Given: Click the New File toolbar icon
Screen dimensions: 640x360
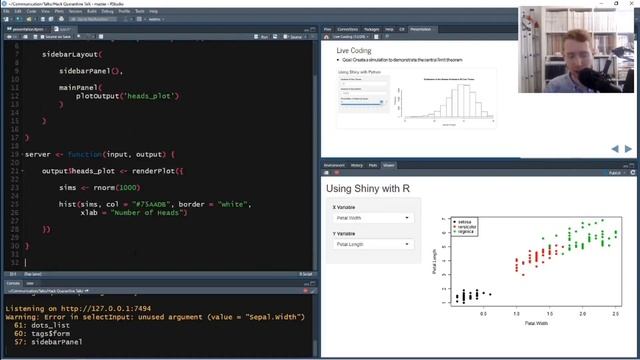Looking at the screenshot, I should pyautogui.click(x=6, y=19).
